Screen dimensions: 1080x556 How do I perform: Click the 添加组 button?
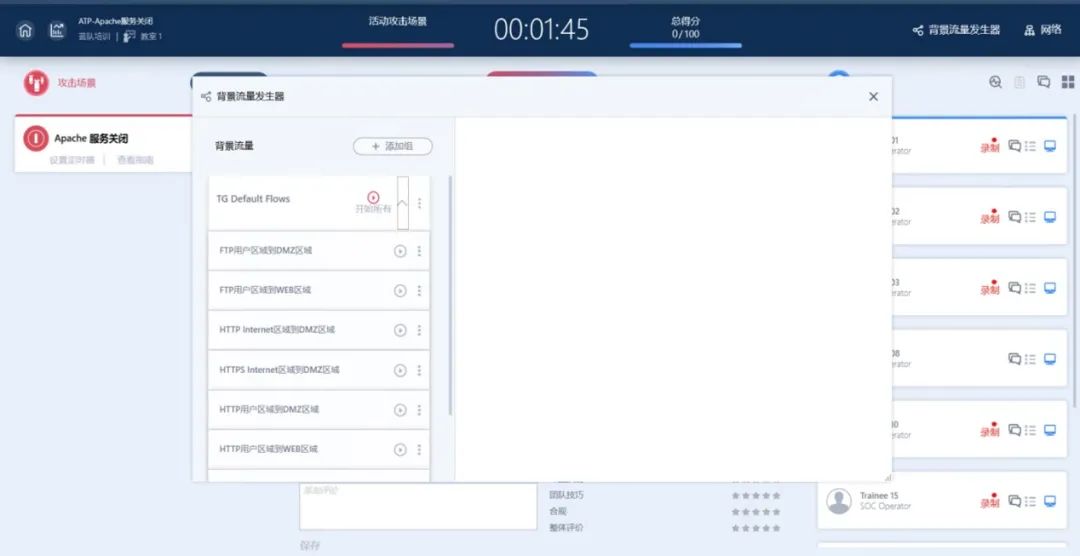coord(392,146)
